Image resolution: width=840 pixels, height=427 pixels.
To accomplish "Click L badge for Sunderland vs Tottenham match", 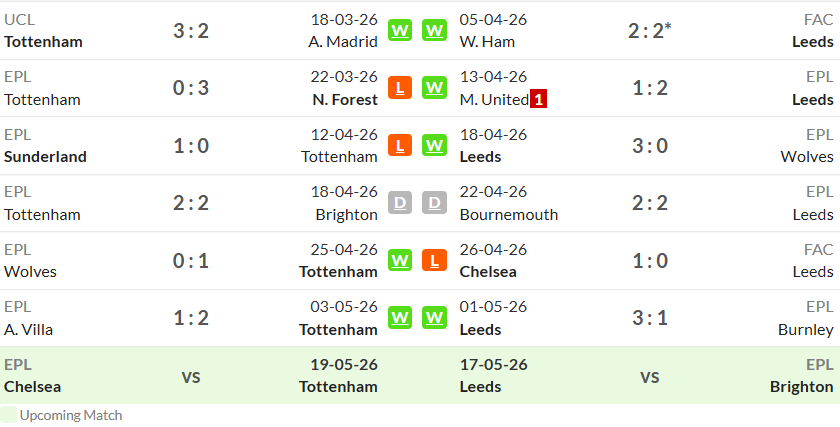I will click(x=400, y=145).
